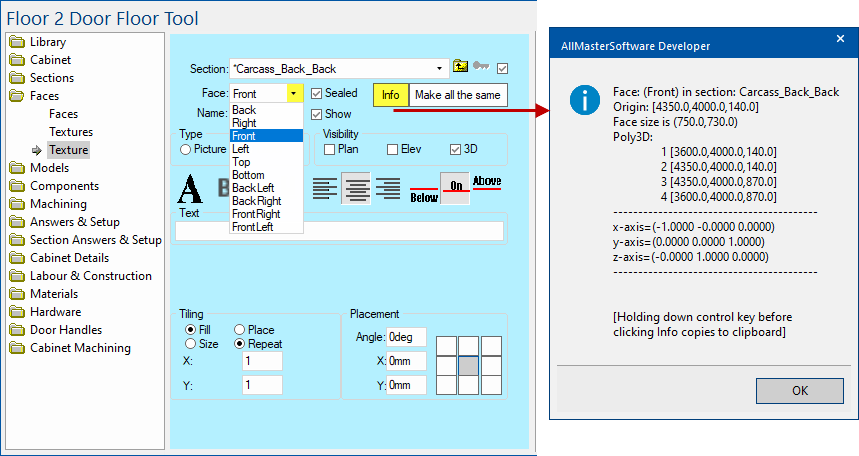Align text center icon

coord(356,189)
